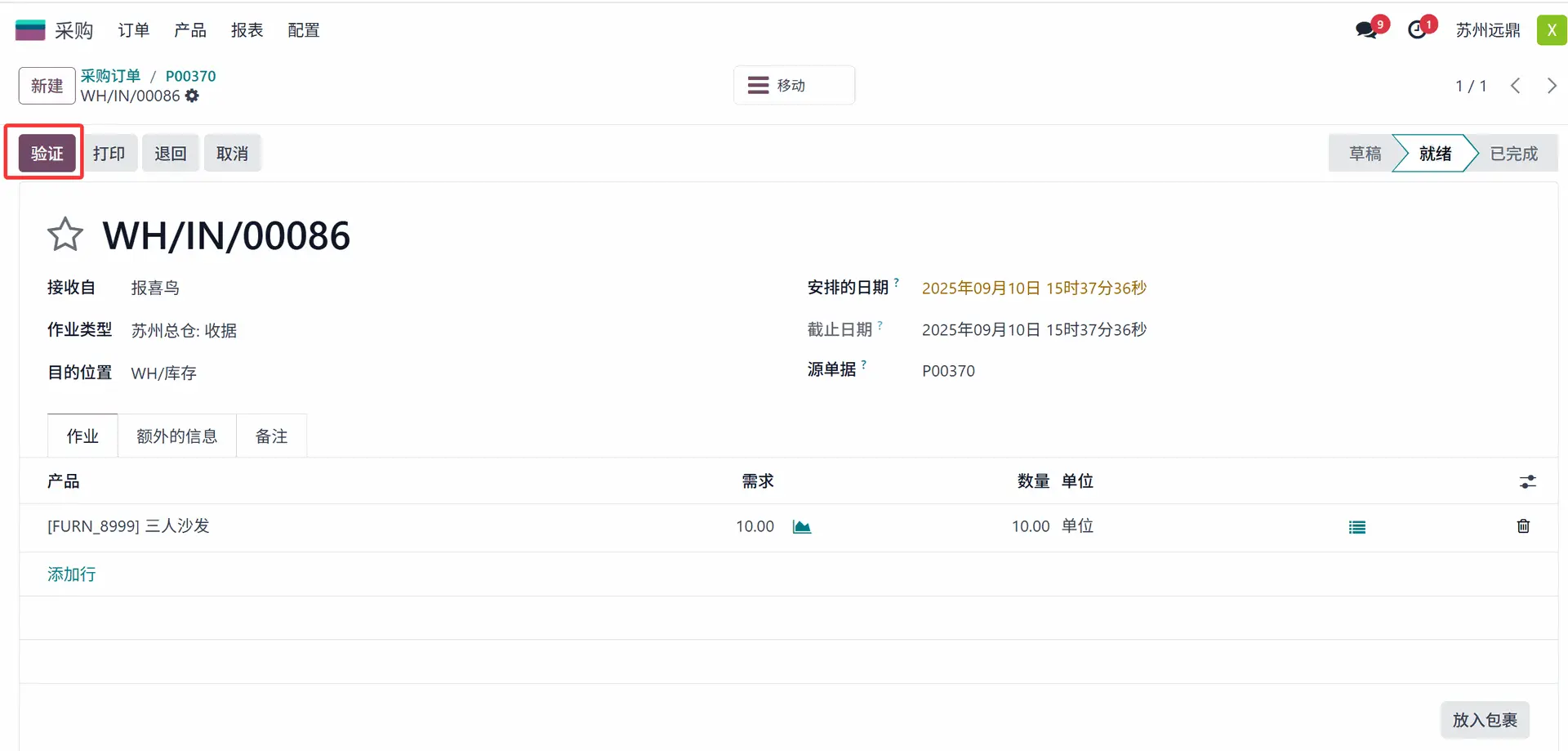Open the chat messages icon

pyautogui.click(x=1366, y=30)
